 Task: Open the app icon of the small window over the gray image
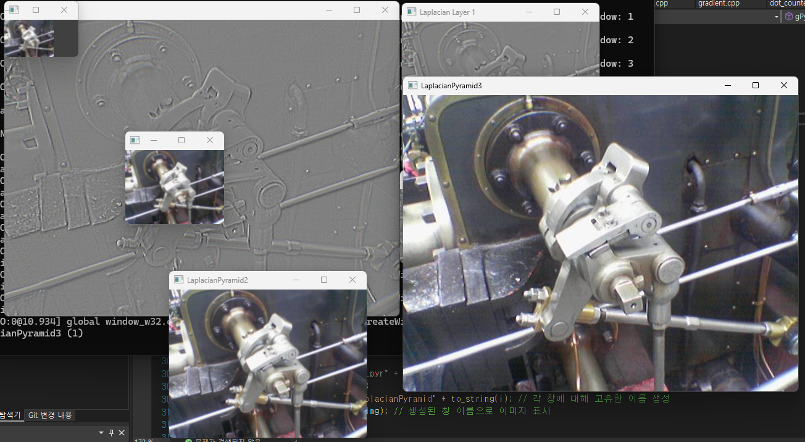(135, 140)
